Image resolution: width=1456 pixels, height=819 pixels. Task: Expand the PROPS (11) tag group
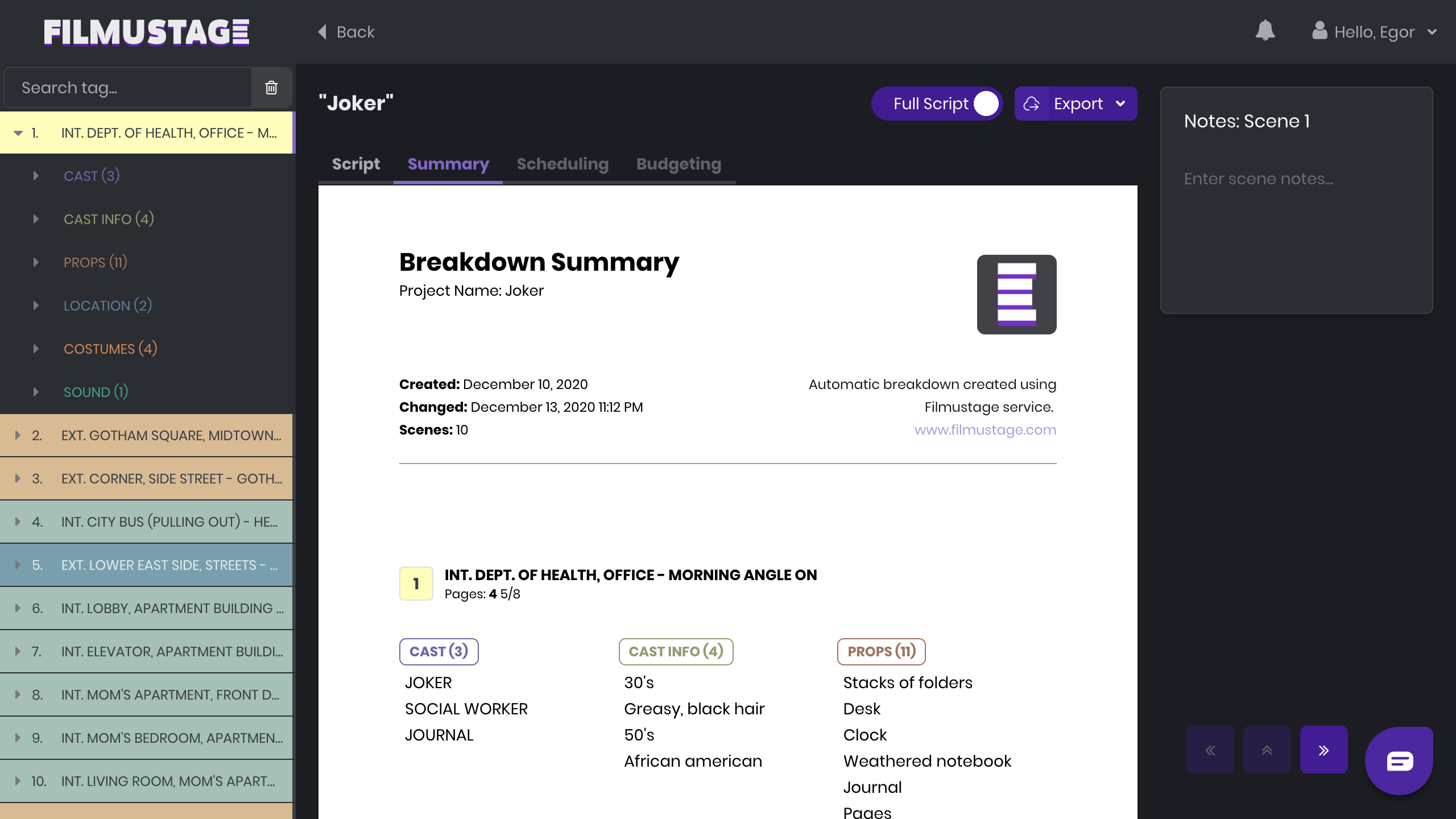(x=36, y=262)
